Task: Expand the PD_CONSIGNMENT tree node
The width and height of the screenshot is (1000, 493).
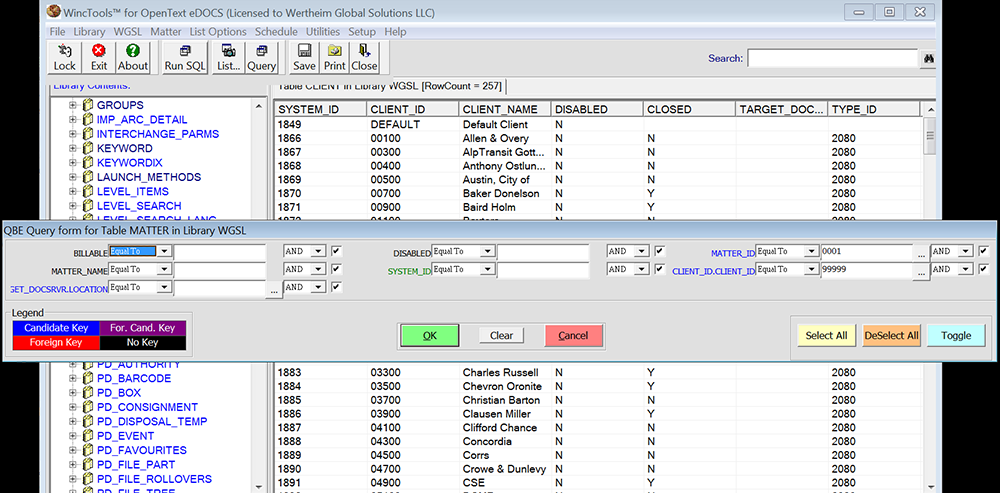Action: (73, 408)
